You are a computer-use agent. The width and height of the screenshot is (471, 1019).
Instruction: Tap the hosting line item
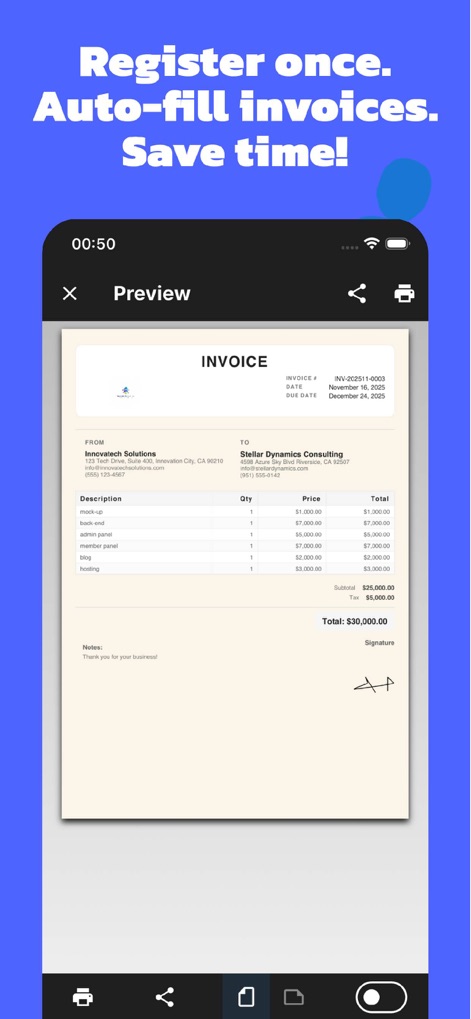click(235, 569)
